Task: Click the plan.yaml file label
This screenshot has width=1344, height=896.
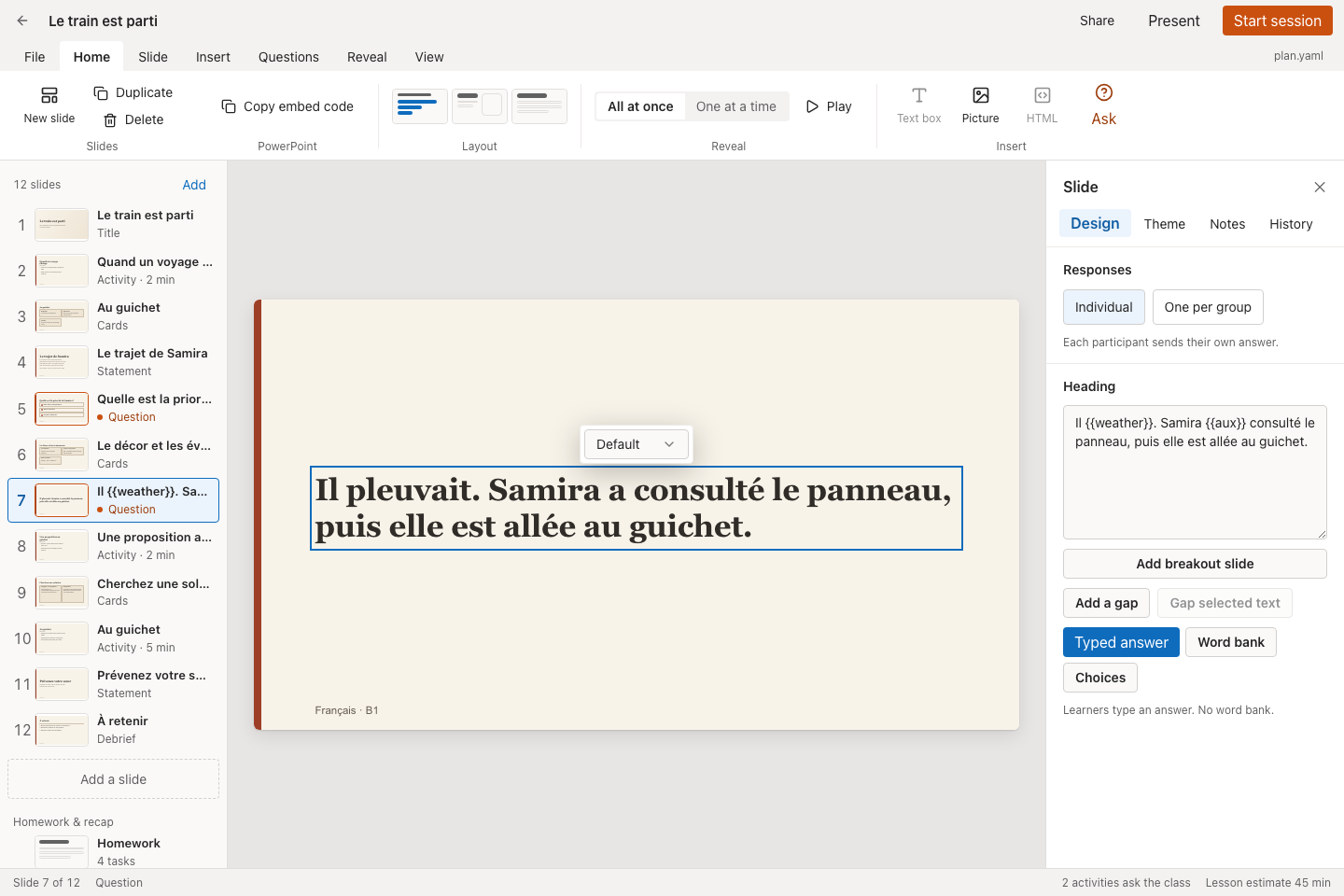Action: [1298, 56]
